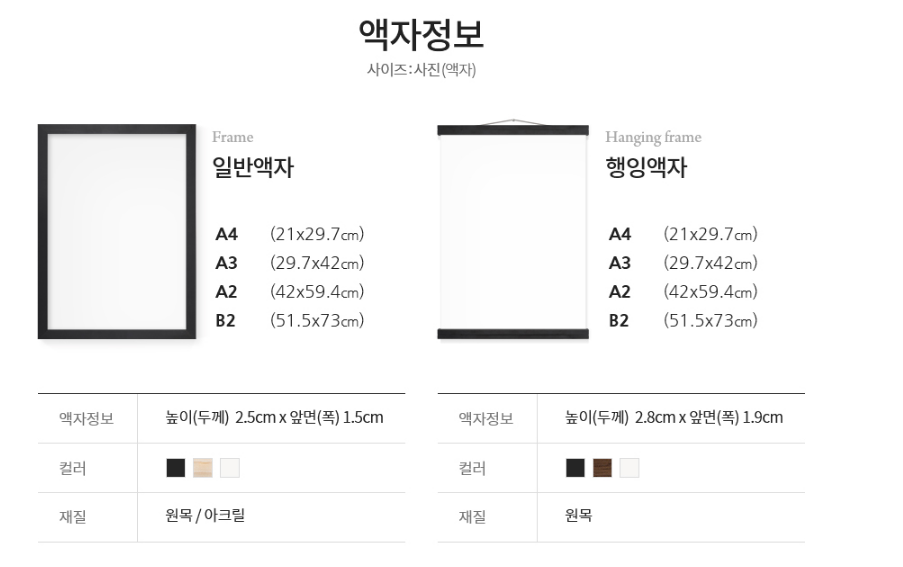
Task: Pick the black swatch for 행잉액자
Action: (575, 468)
